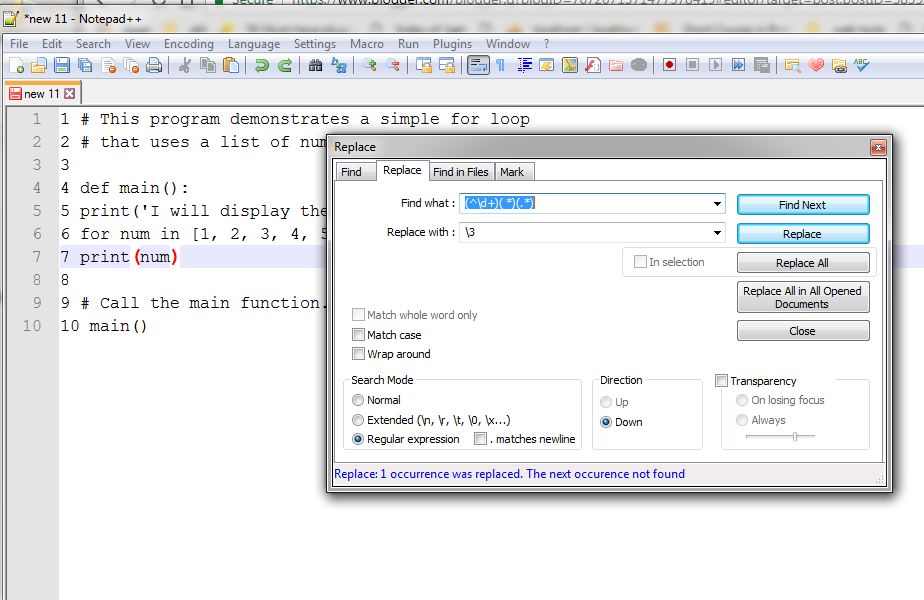The image size is (924, 600).
Task: Open the Find what dropdown list
Action: point(718,203)
